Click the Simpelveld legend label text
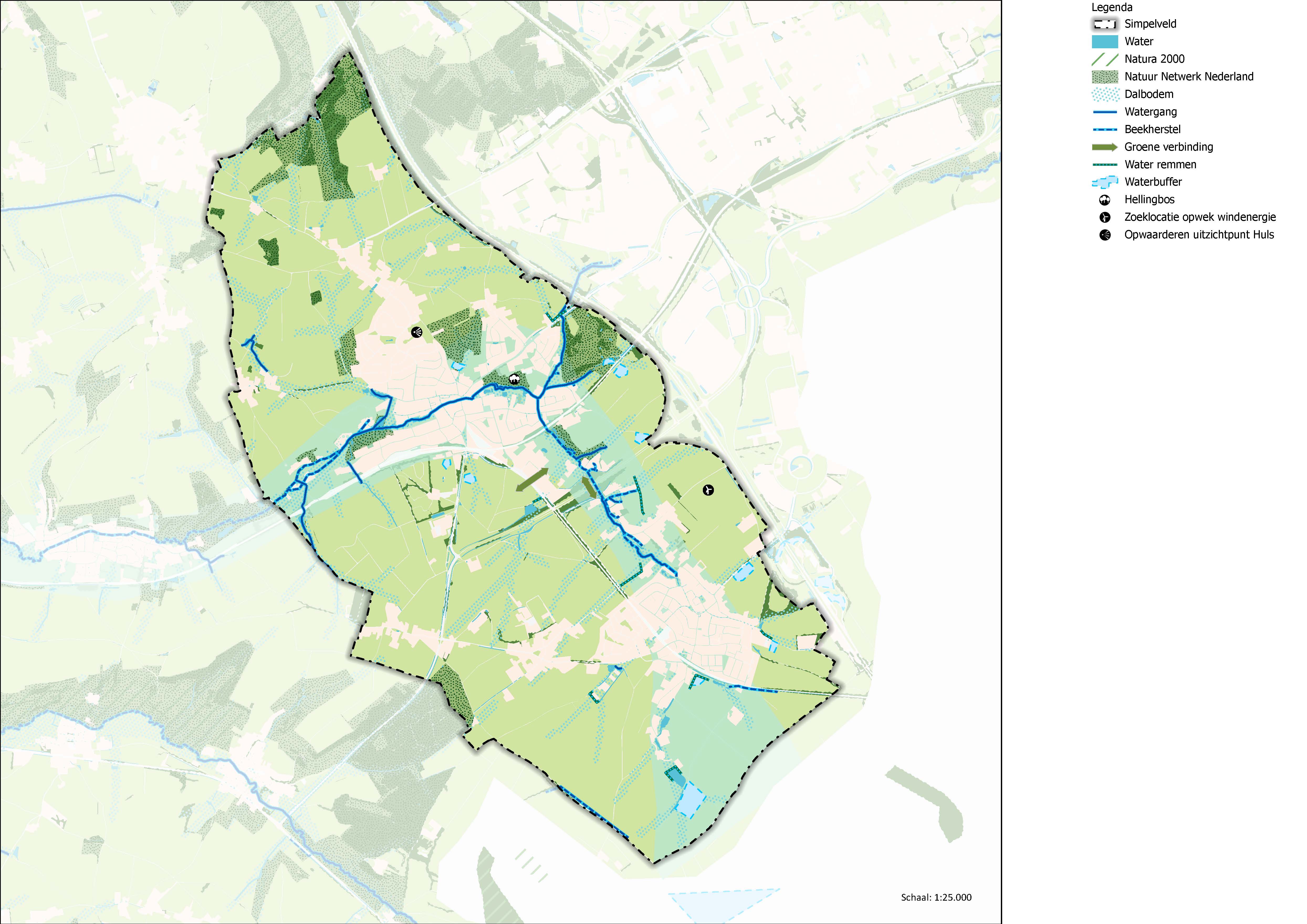Image resolution: width=1307 pixels, height=924 pixels. point(1150,24)
